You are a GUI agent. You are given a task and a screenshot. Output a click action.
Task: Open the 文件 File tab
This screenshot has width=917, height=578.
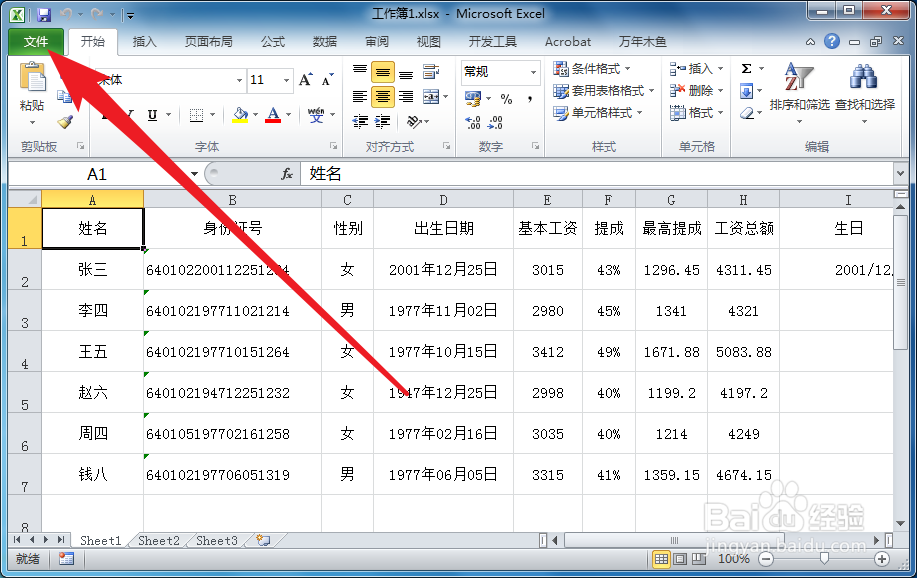[36, 42]
